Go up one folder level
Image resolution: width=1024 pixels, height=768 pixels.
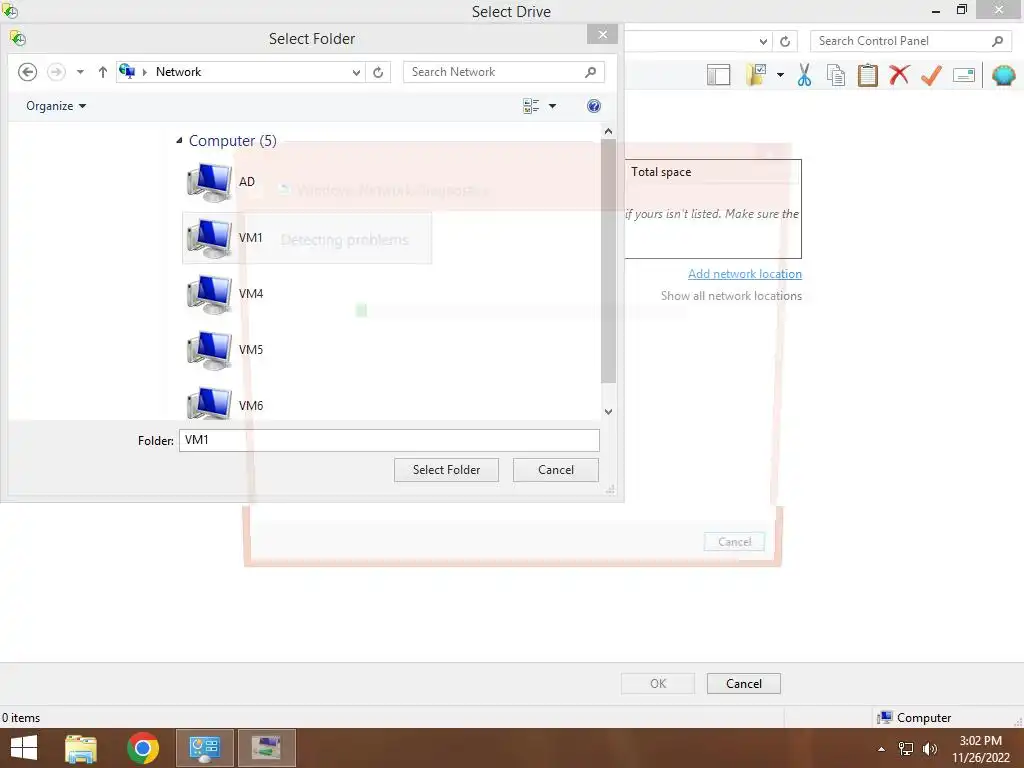pyautogui.click(x=103, y=72)
